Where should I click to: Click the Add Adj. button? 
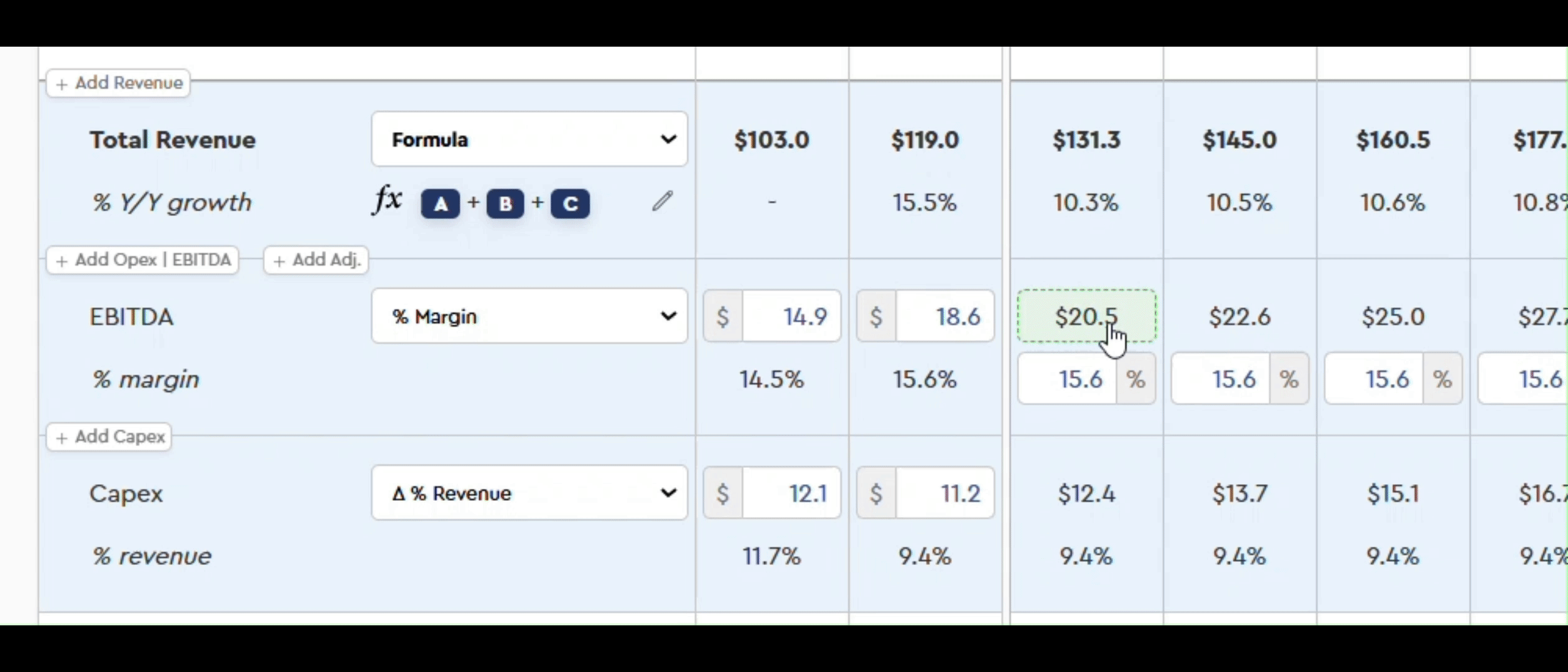pyautogui.click(x=316, y=259)
